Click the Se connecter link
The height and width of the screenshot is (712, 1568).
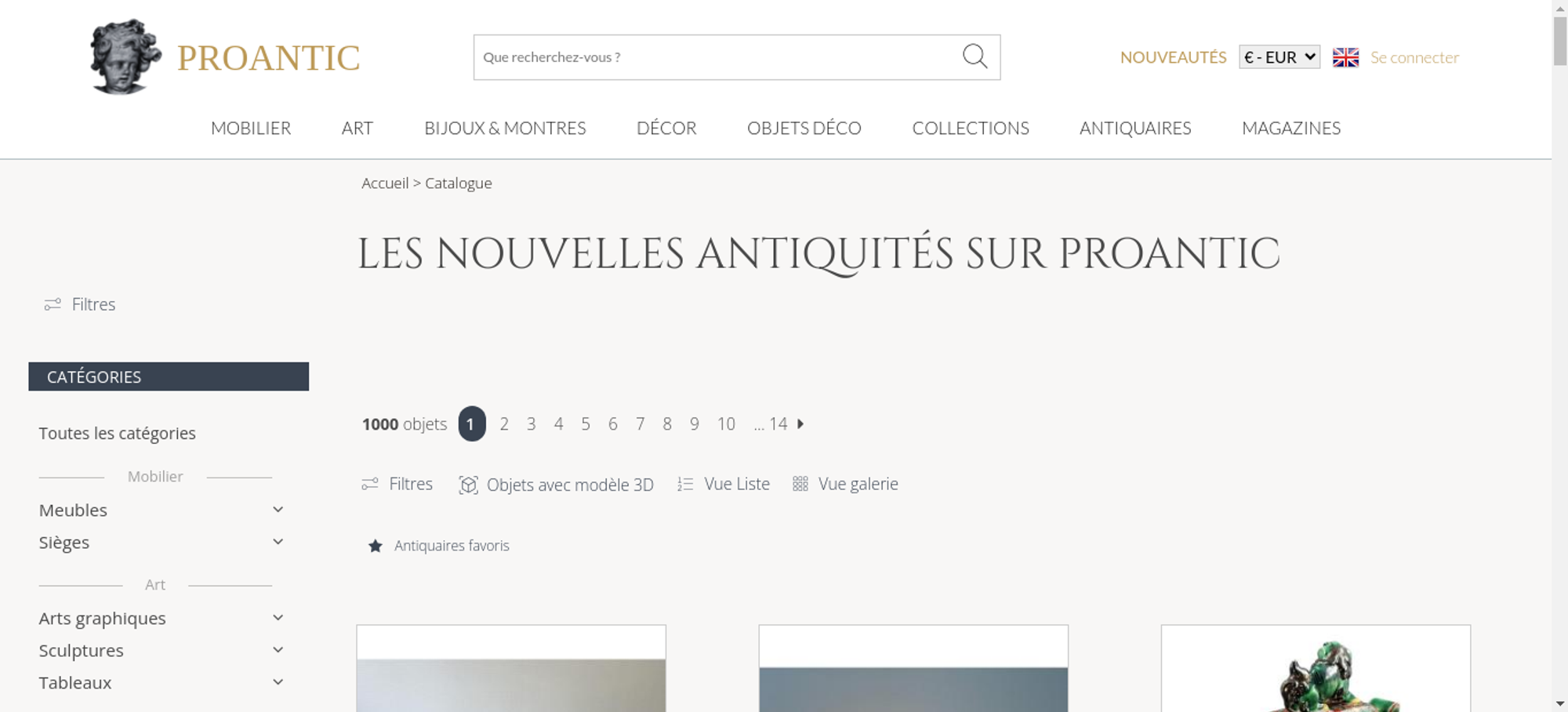coord(1414,57)
